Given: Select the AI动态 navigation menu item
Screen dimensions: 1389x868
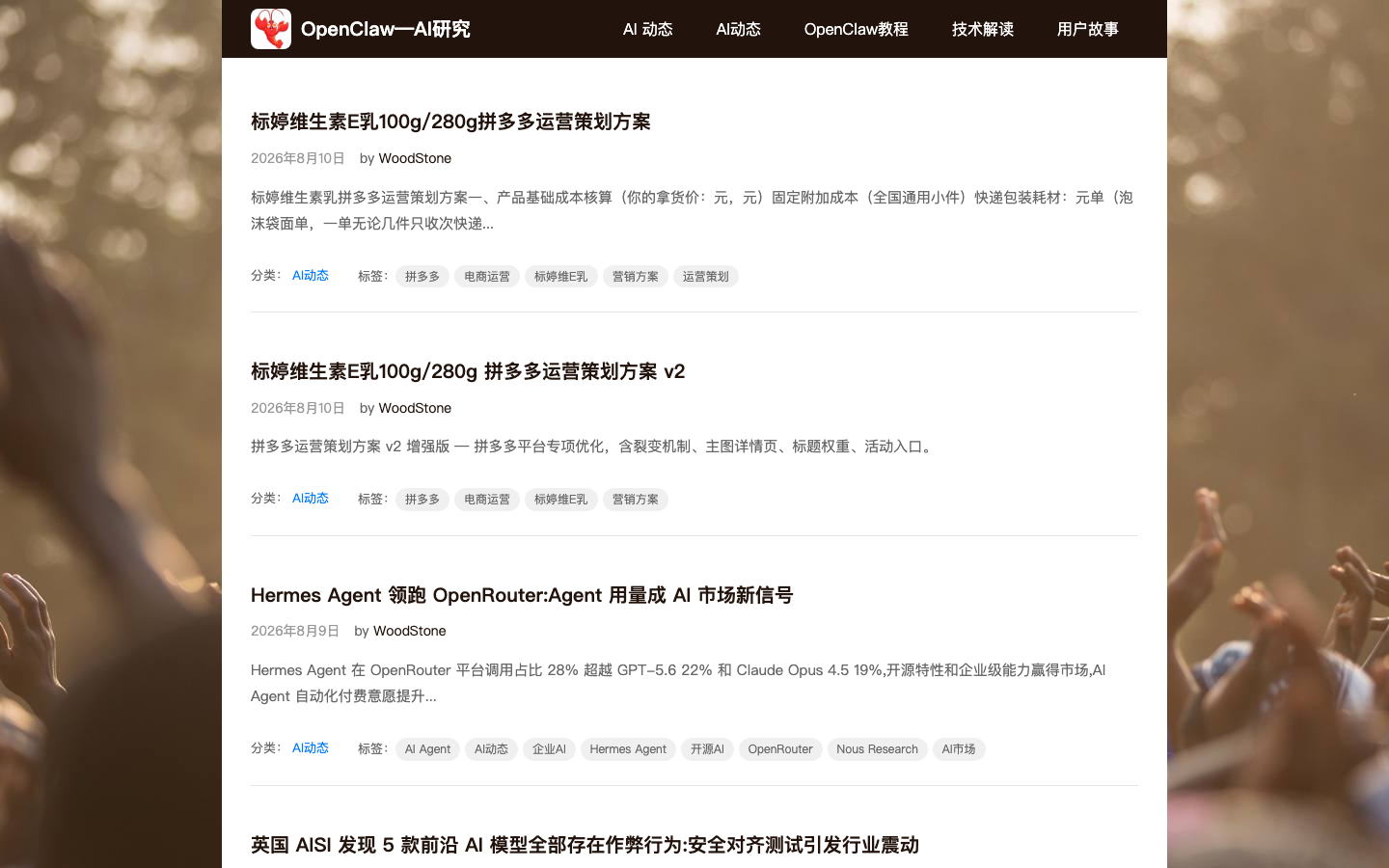Looking at the screenshot, I should (x=739, y=29).
